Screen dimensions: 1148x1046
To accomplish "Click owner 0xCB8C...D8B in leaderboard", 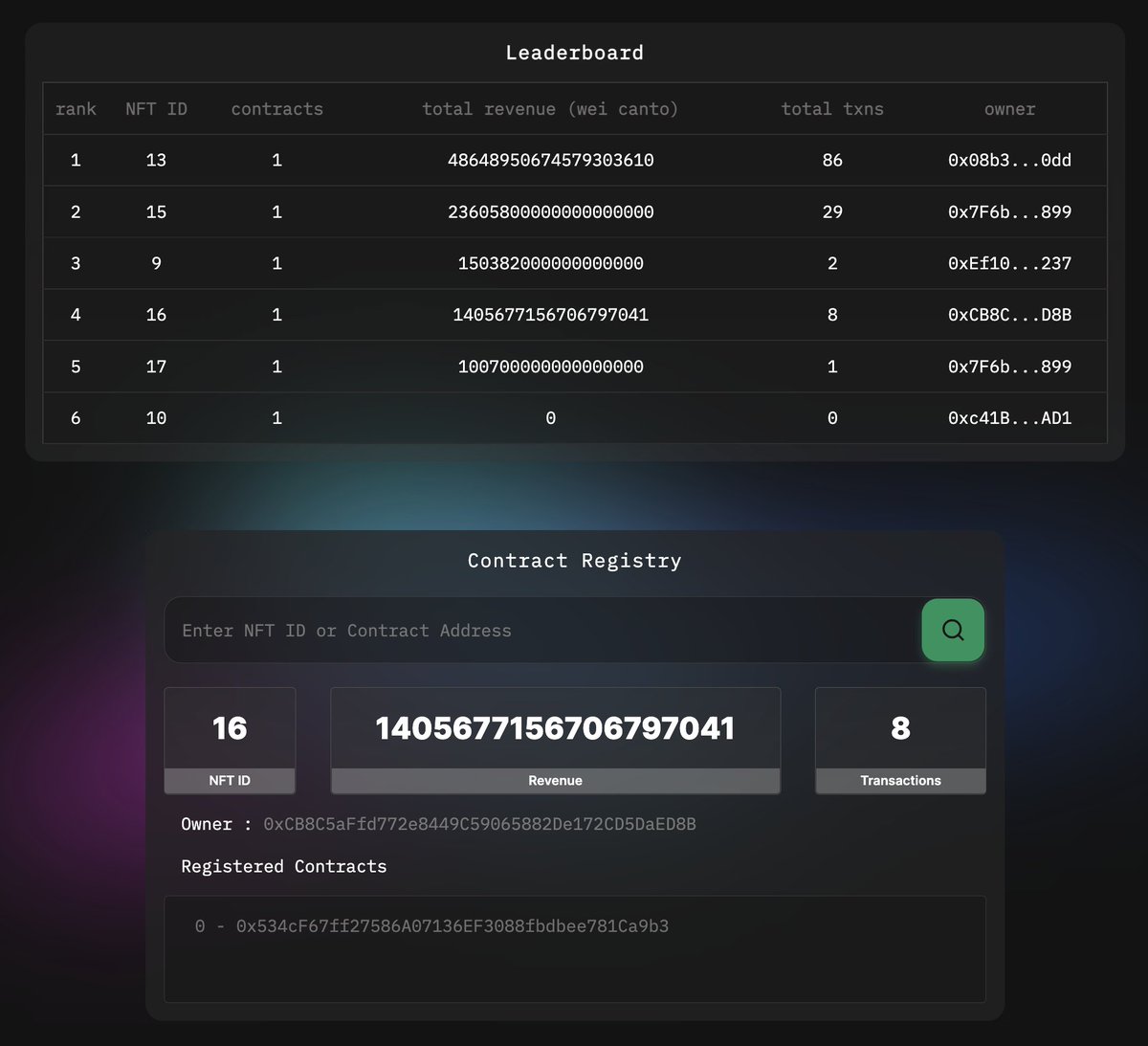I will pos(1009,315).
